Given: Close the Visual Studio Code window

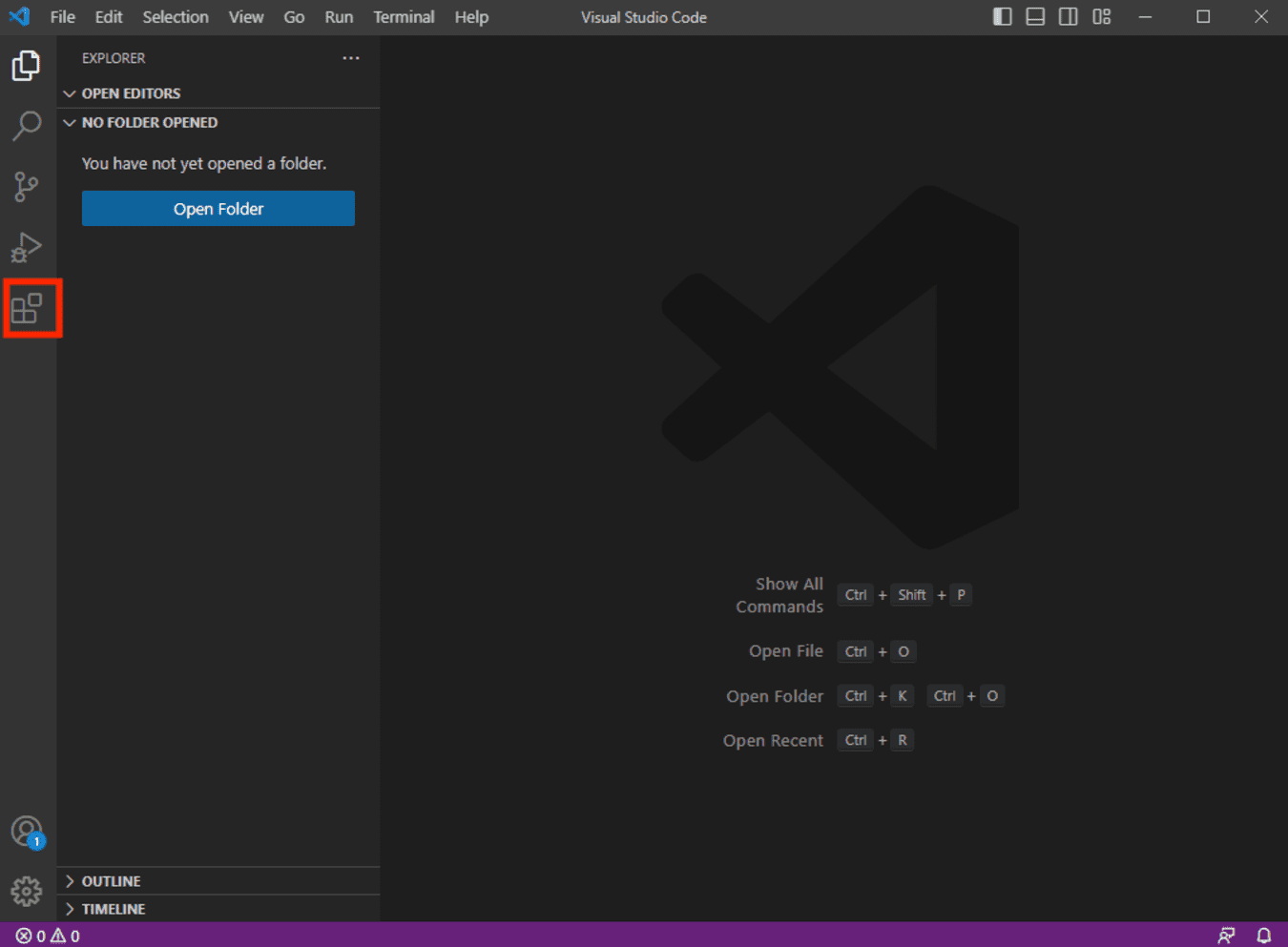Looking at the screenshot, I should [1261, 17].
